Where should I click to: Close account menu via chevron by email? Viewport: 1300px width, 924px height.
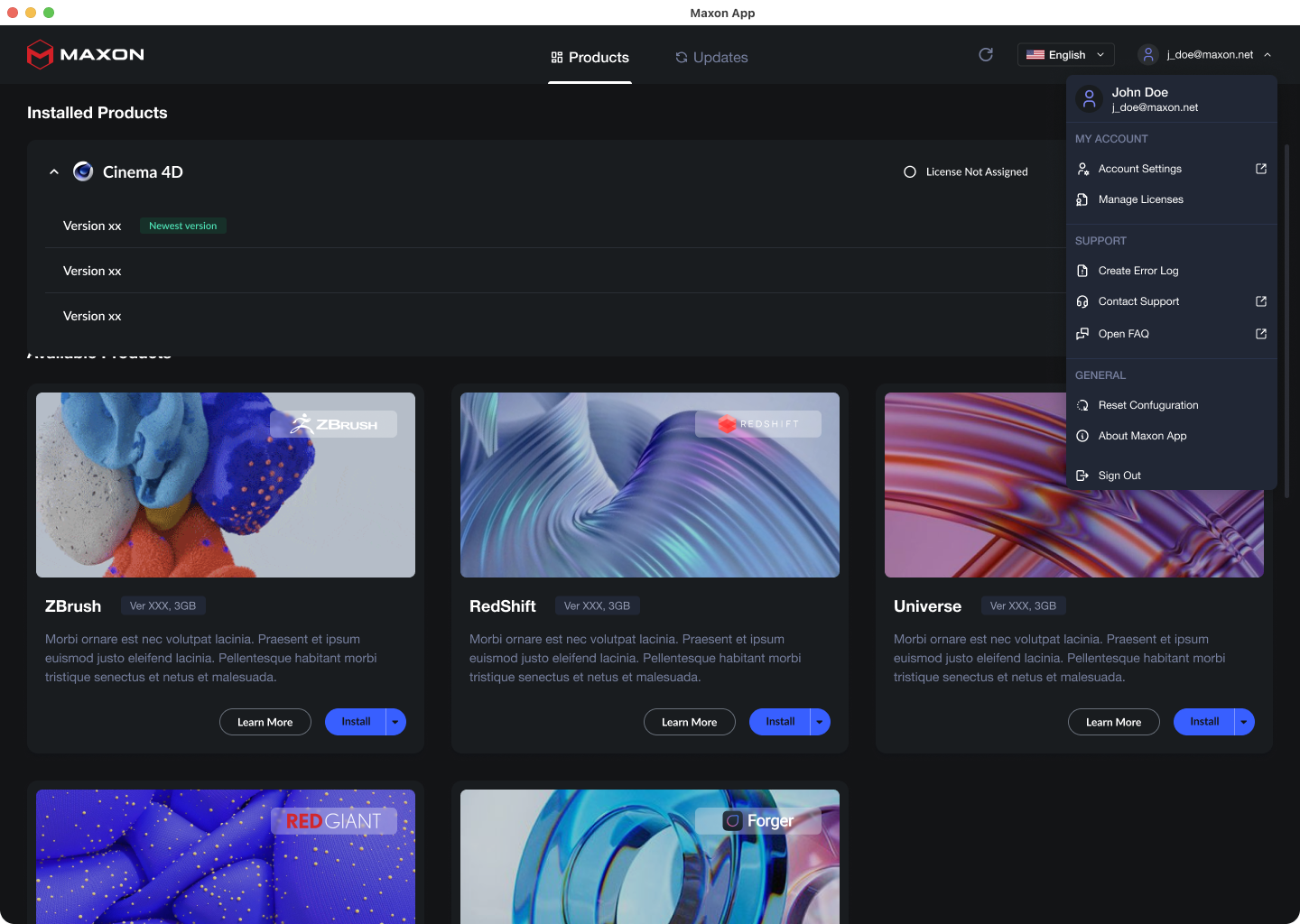[x=1267, y=55]
